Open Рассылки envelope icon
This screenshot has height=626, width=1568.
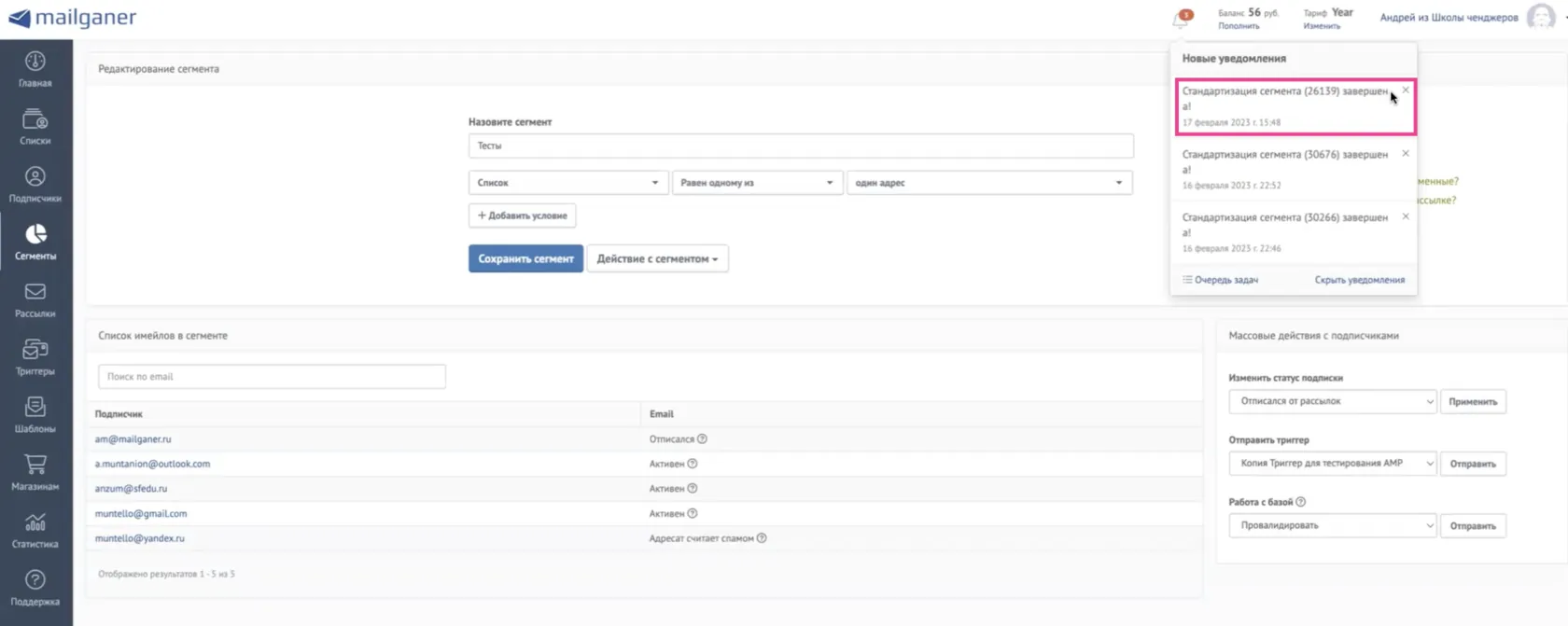point(35,291)
